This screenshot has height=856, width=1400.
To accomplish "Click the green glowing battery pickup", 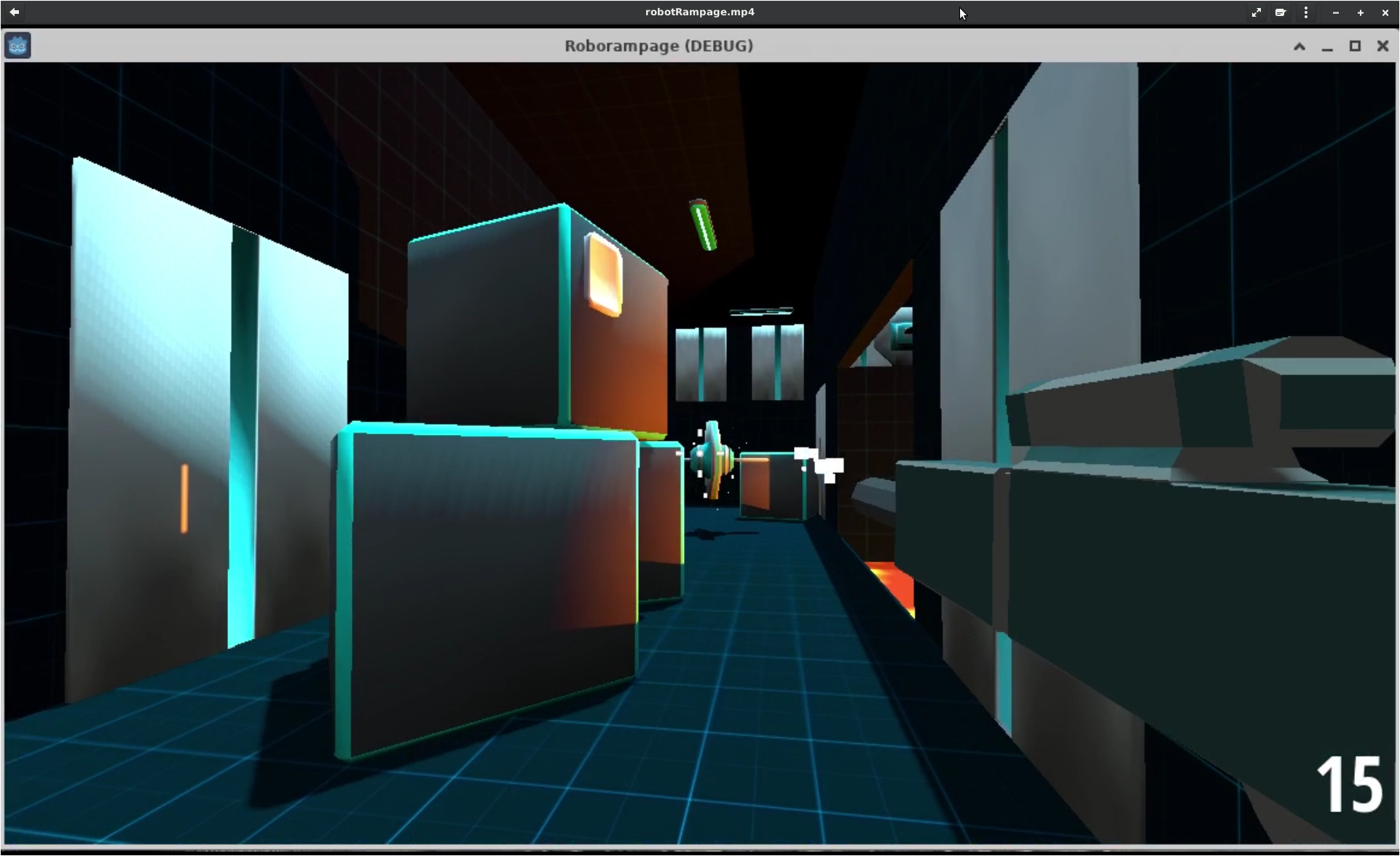I will 703,224.
